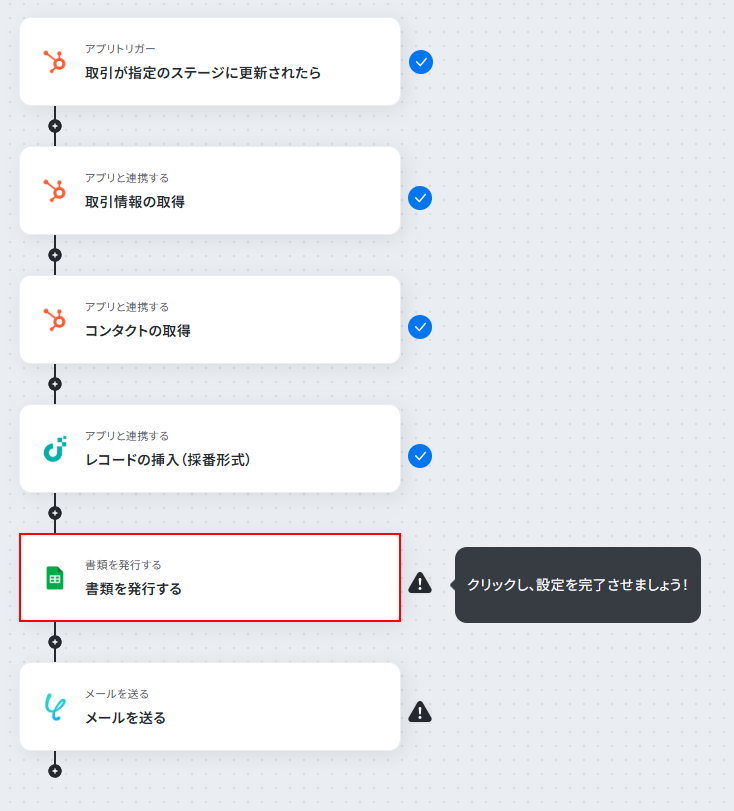Click the Google Sheets icon on 書類を発行する step
The width and height of the screenshot is (734, 811).
[x=55, y=578]
